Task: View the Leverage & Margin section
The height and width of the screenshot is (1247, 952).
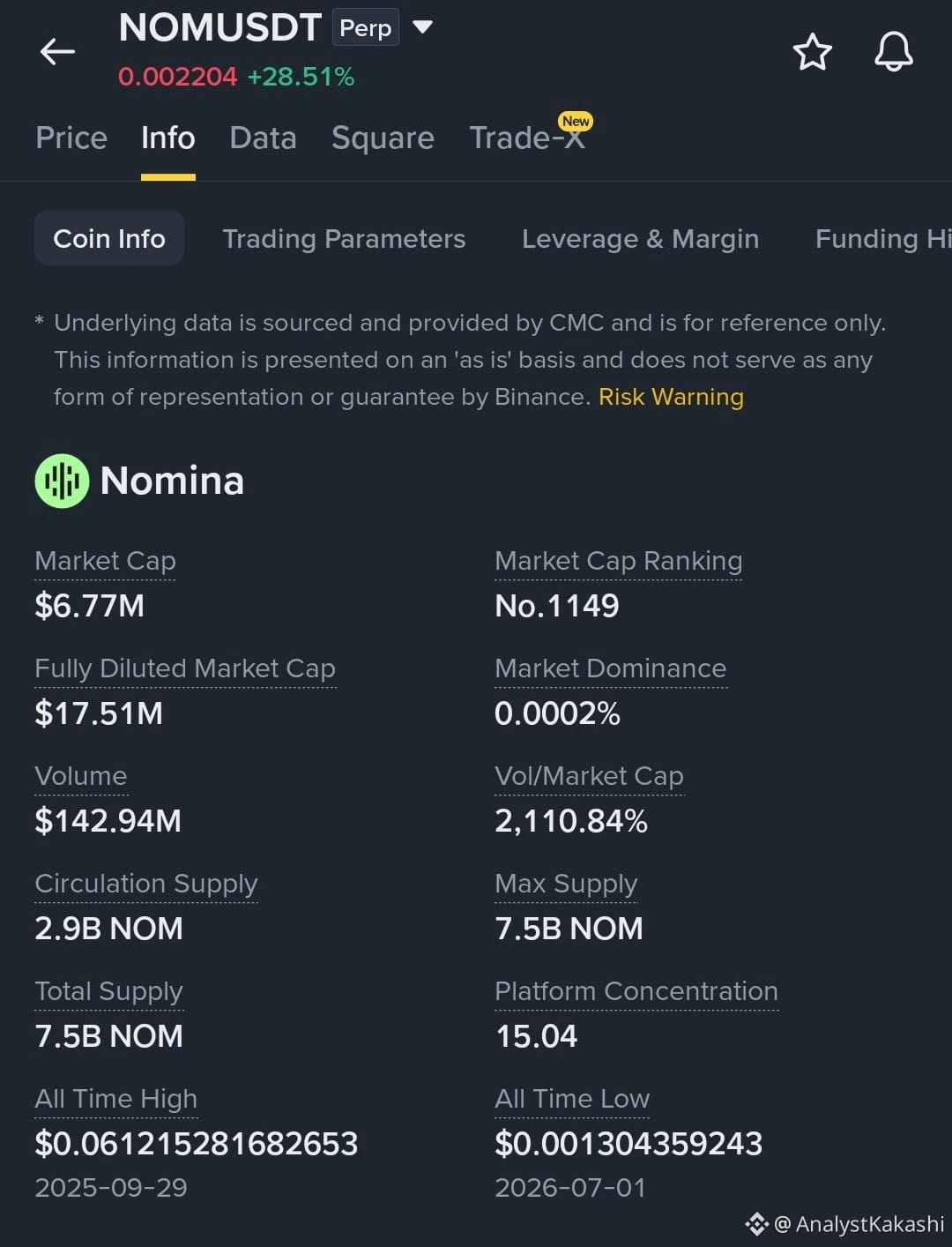Action: tap(640, 238)
